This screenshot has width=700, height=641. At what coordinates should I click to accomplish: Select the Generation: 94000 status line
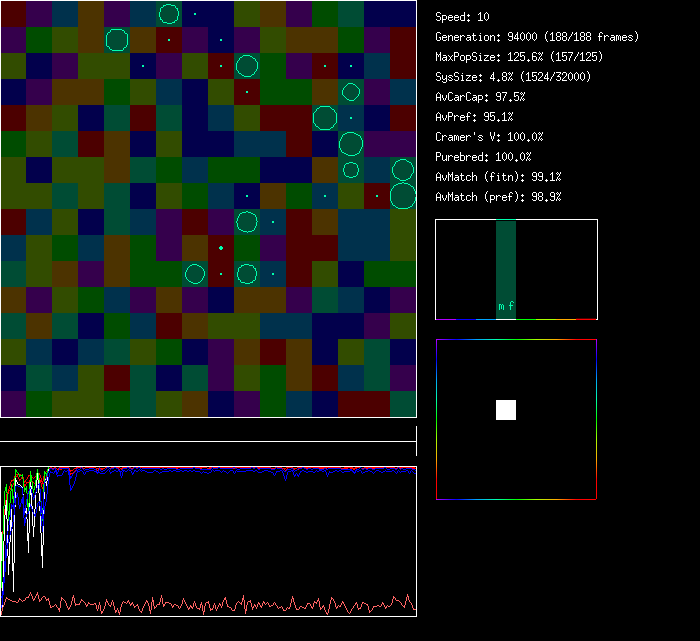pyautogui.click(x=537, y=37)
